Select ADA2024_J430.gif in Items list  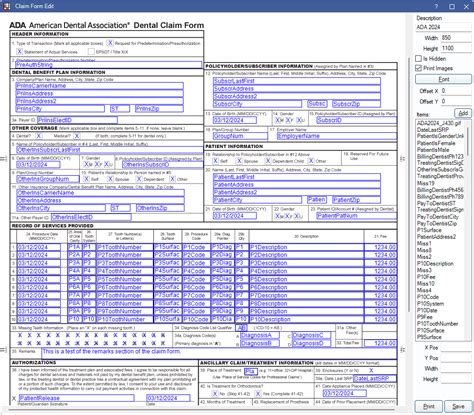click(x=439, y=123)
